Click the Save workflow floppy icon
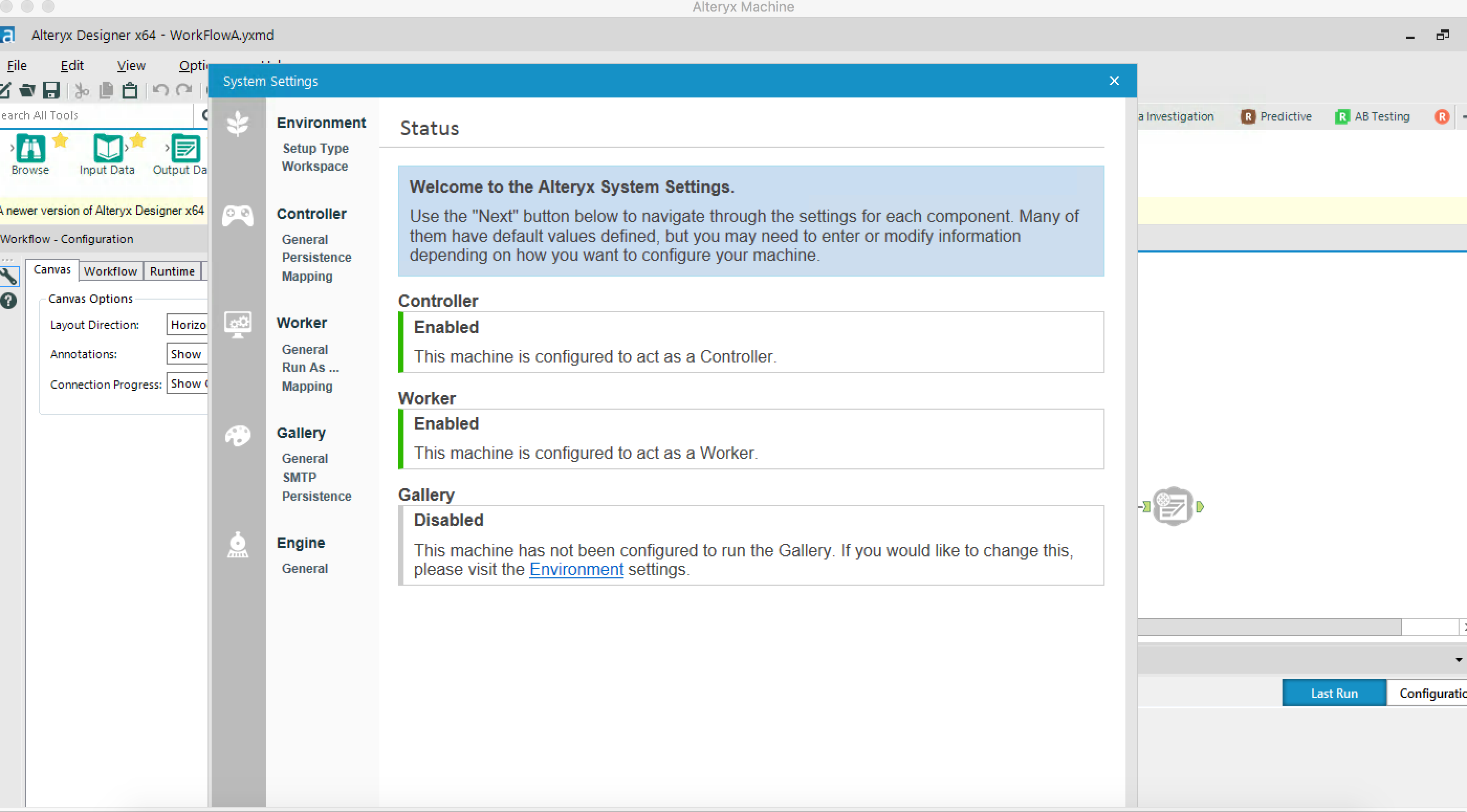Screen dimensions: 1467x812 click(51, 90)
